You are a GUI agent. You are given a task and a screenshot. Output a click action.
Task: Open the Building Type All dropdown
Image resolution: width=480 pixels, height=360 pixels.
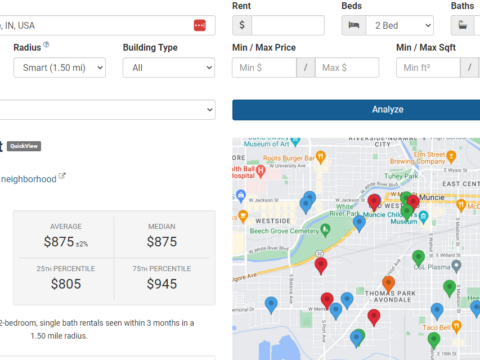click(x=169, y=68)
